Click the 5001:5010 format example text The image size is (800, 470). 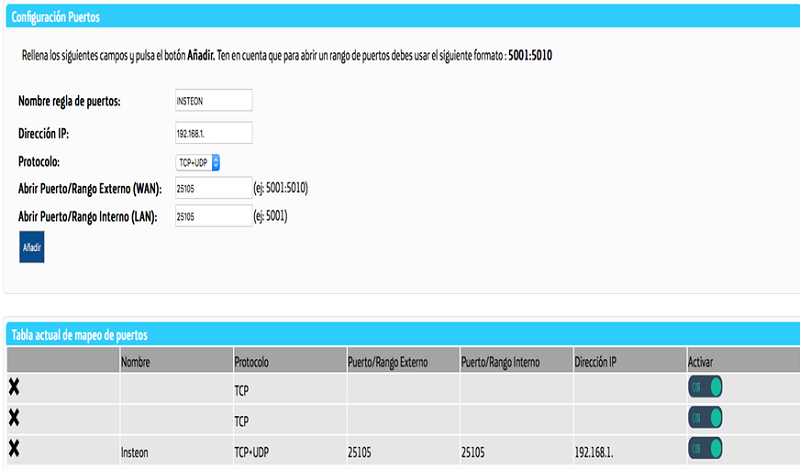click(x=530, y=55)
